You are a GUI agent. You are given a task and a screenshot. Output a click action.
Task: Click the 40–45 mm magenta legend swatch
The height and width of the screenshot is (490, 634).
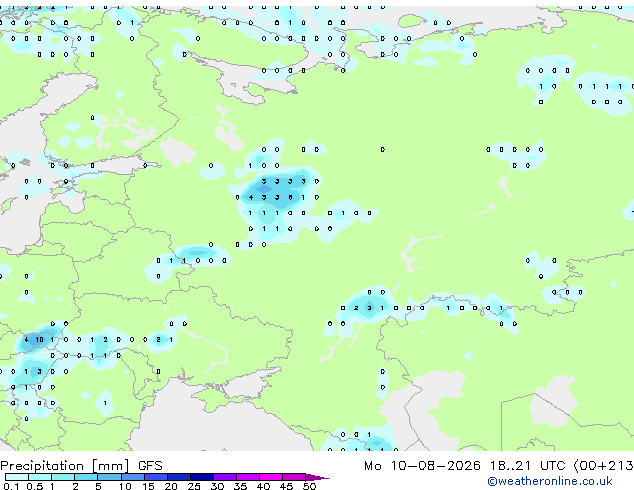pos(271,477)
